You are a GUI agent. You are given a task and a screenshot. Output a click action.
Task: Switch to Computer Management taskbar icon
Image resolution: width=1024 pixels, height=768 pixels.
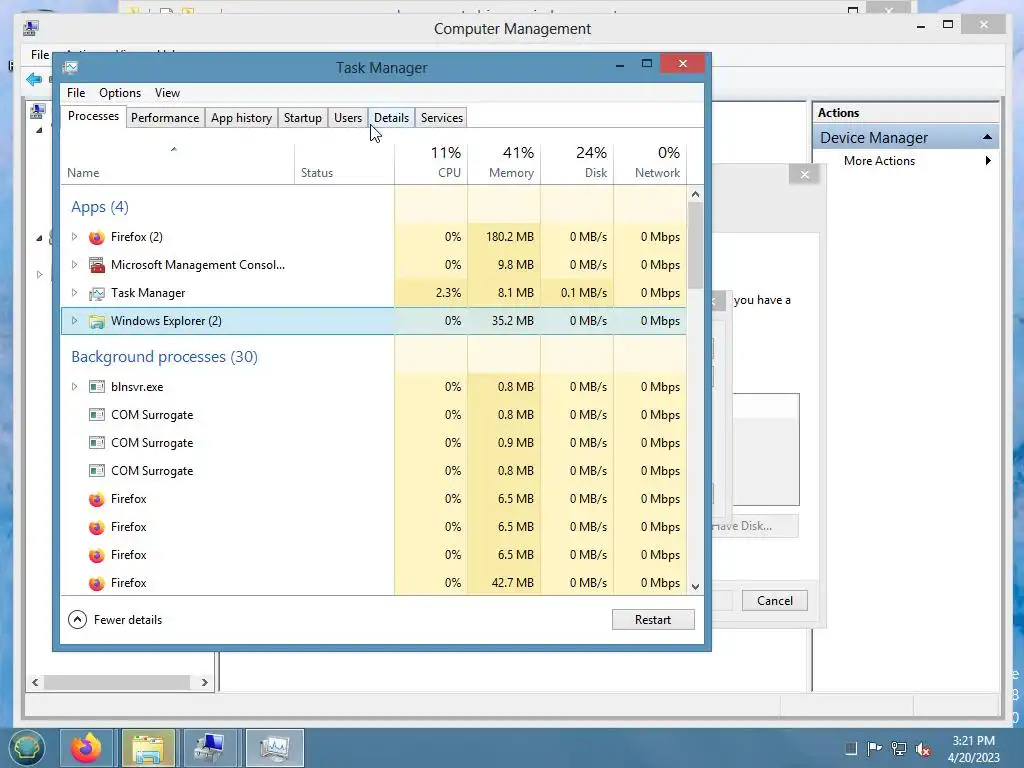tap(210, 748)
